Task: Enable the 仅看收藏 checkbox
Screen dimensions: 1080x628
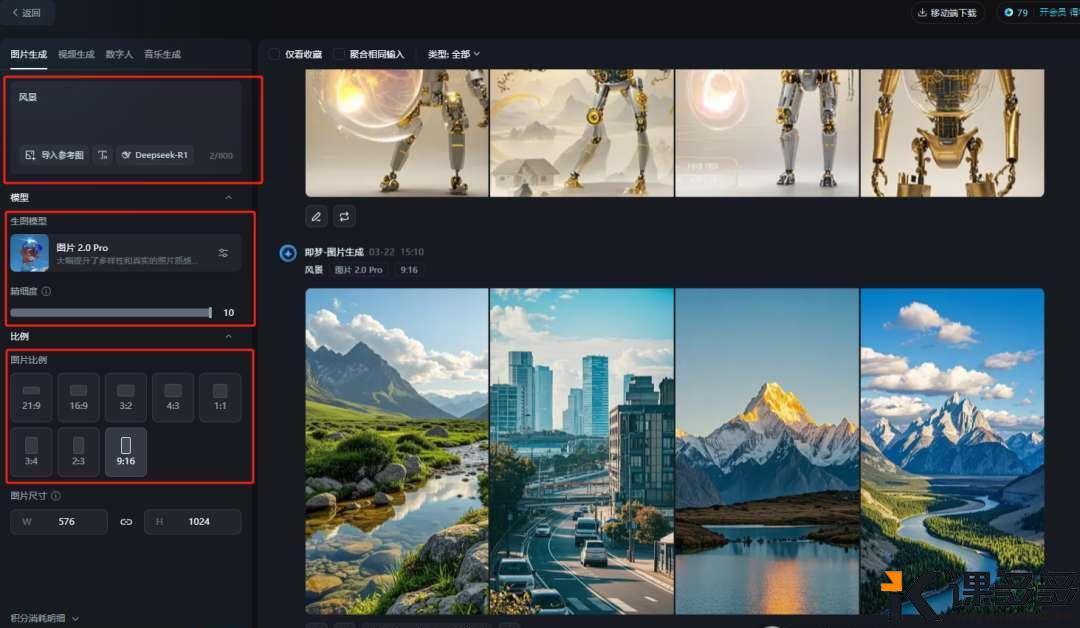Action: pyautogui.click(x=275, y=54)
